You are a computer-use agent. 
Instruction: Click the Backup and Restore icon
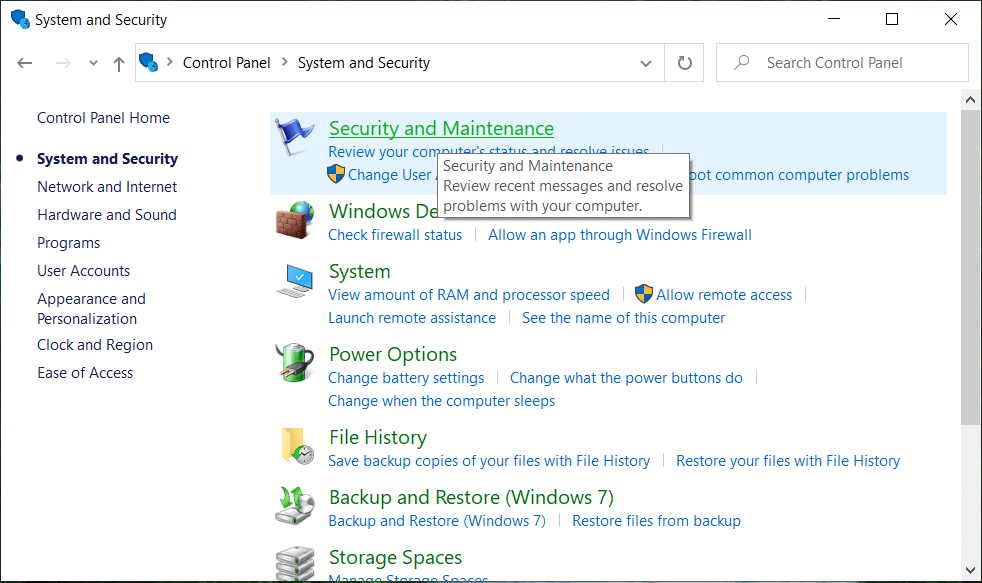(296, 506)
